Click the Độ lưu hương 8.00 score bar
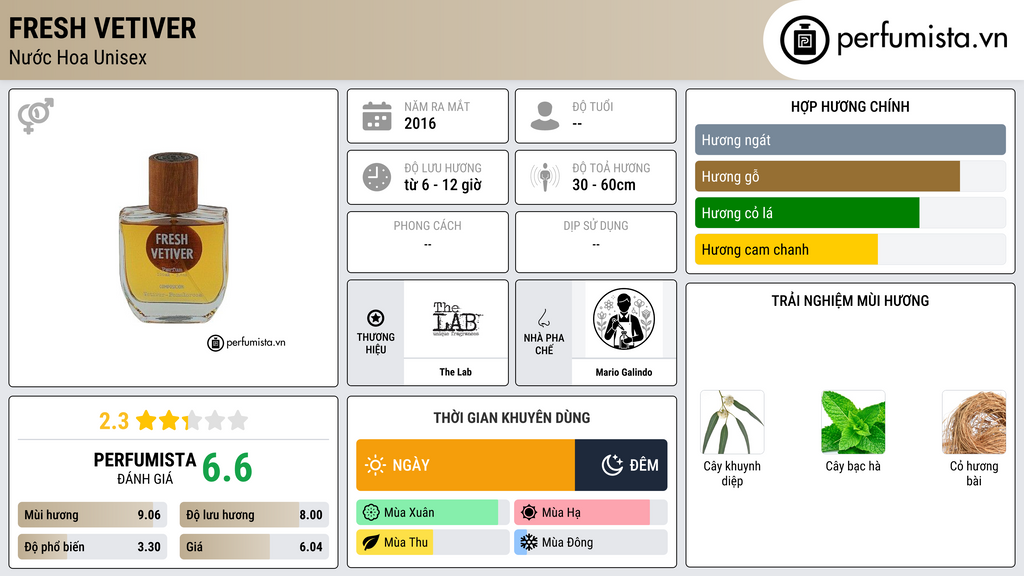The image size is (1024, 576). pos(254,515)
